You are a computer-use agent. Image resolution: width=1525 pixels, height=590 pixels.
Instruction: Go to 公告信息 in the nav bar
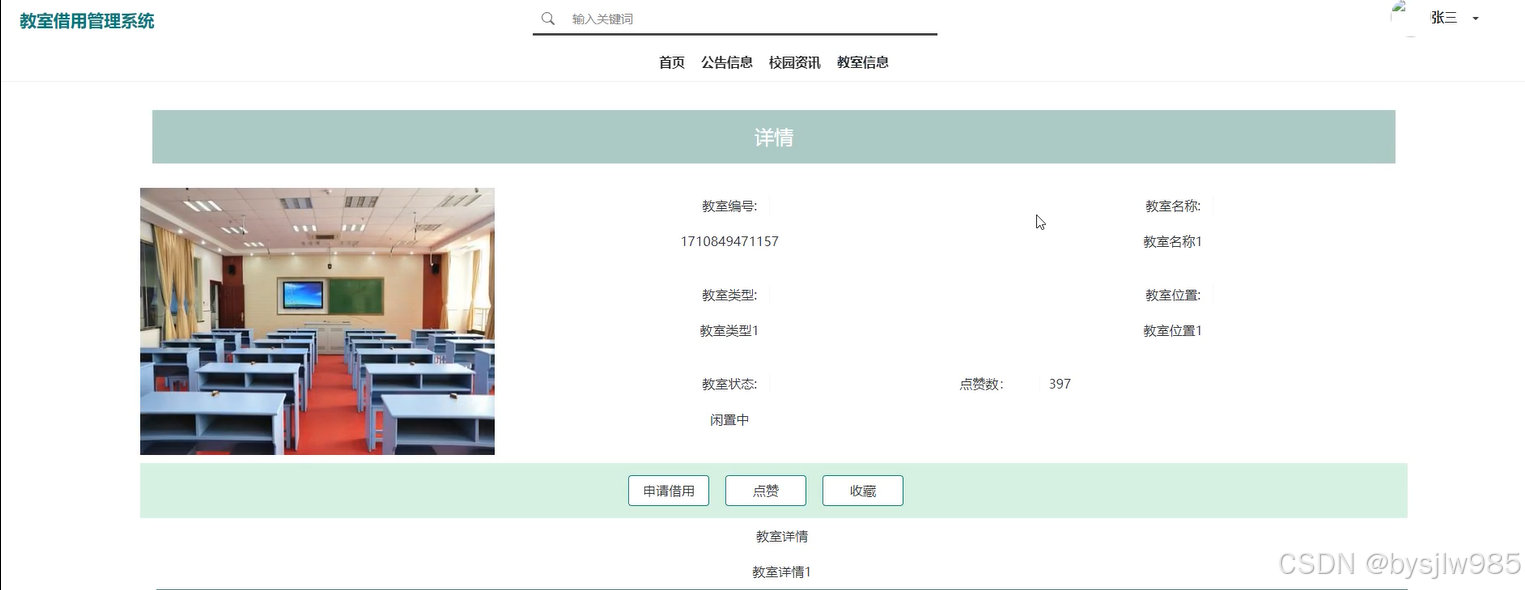coord(727,62)
